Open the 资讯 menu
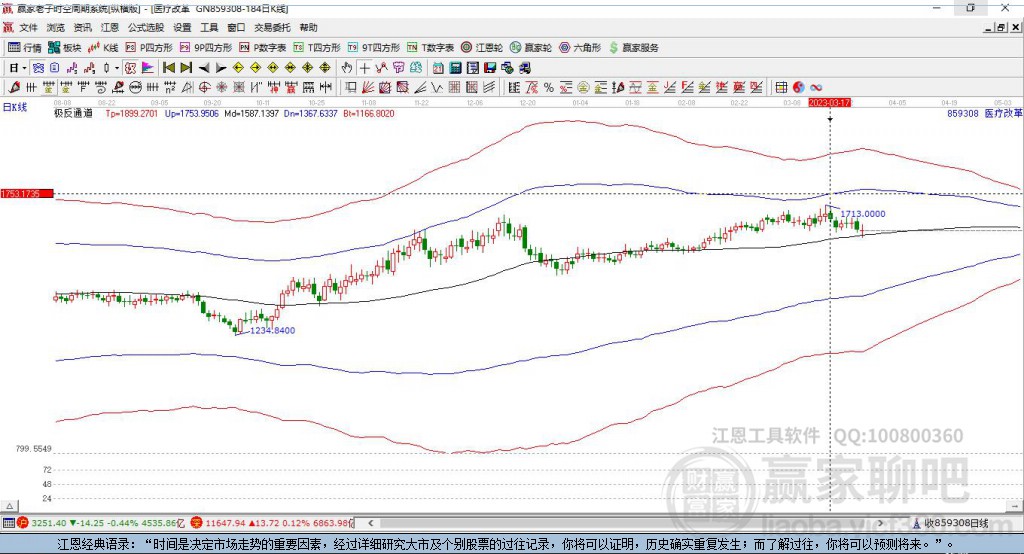The width and height of the screenshot is (1024, 554). coord(83,27)
